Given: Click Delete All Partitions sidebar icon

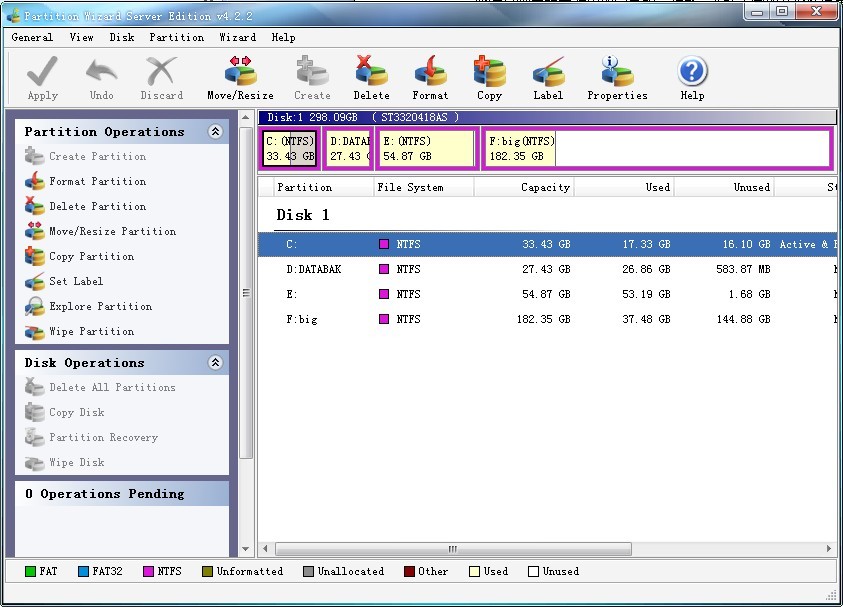Looking at the screenshot, I should (x=34, y=387).
